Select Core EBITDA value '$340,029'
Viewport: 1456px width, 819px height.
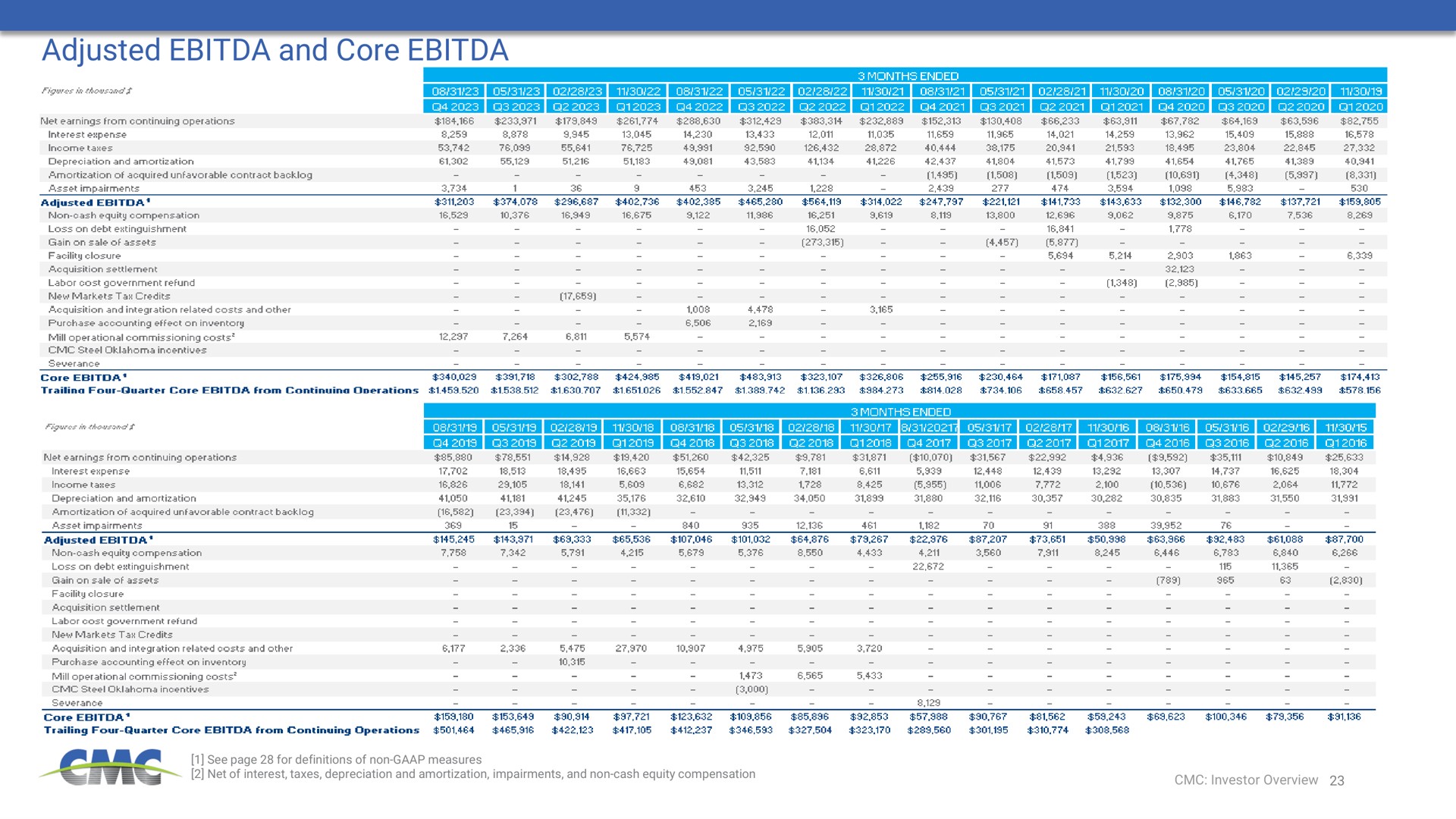(453, 377)
